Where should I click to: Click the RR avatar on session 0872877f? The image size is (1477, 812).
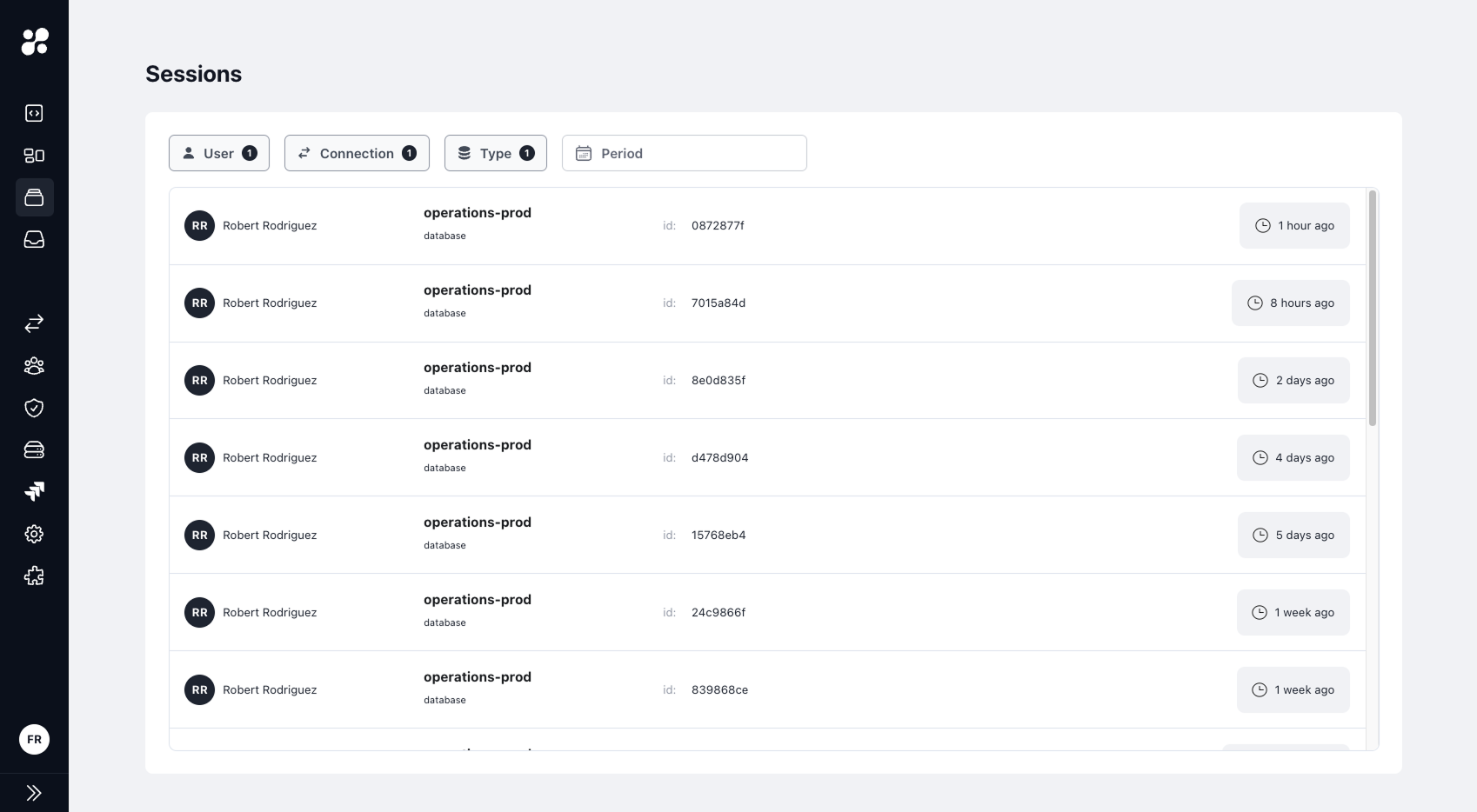pos(199,226)
